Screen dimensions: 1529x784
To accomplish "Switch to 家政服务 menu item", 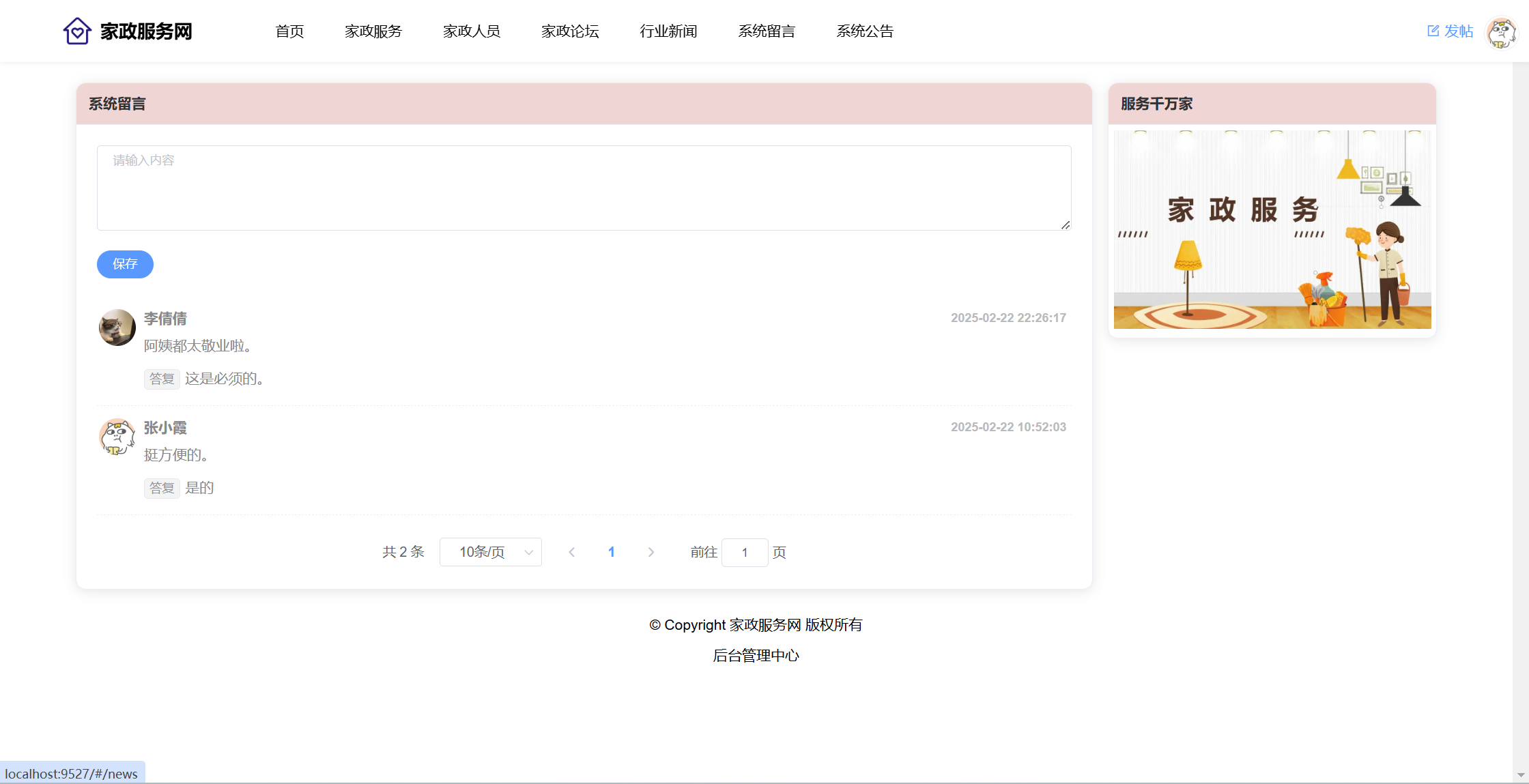I will point(373,31).
